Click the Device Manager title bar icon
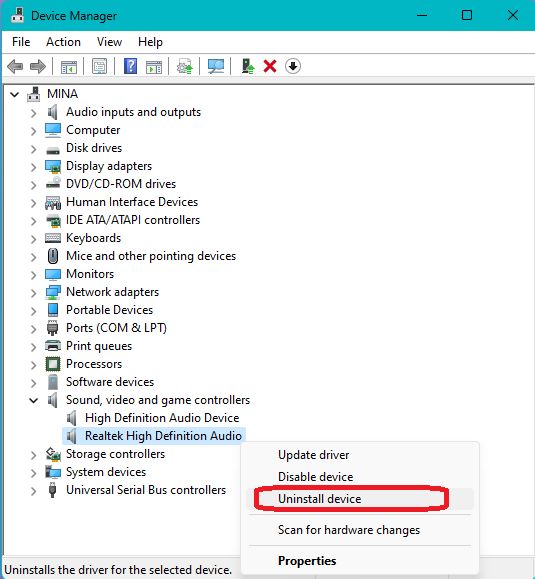 pos(17,15)
